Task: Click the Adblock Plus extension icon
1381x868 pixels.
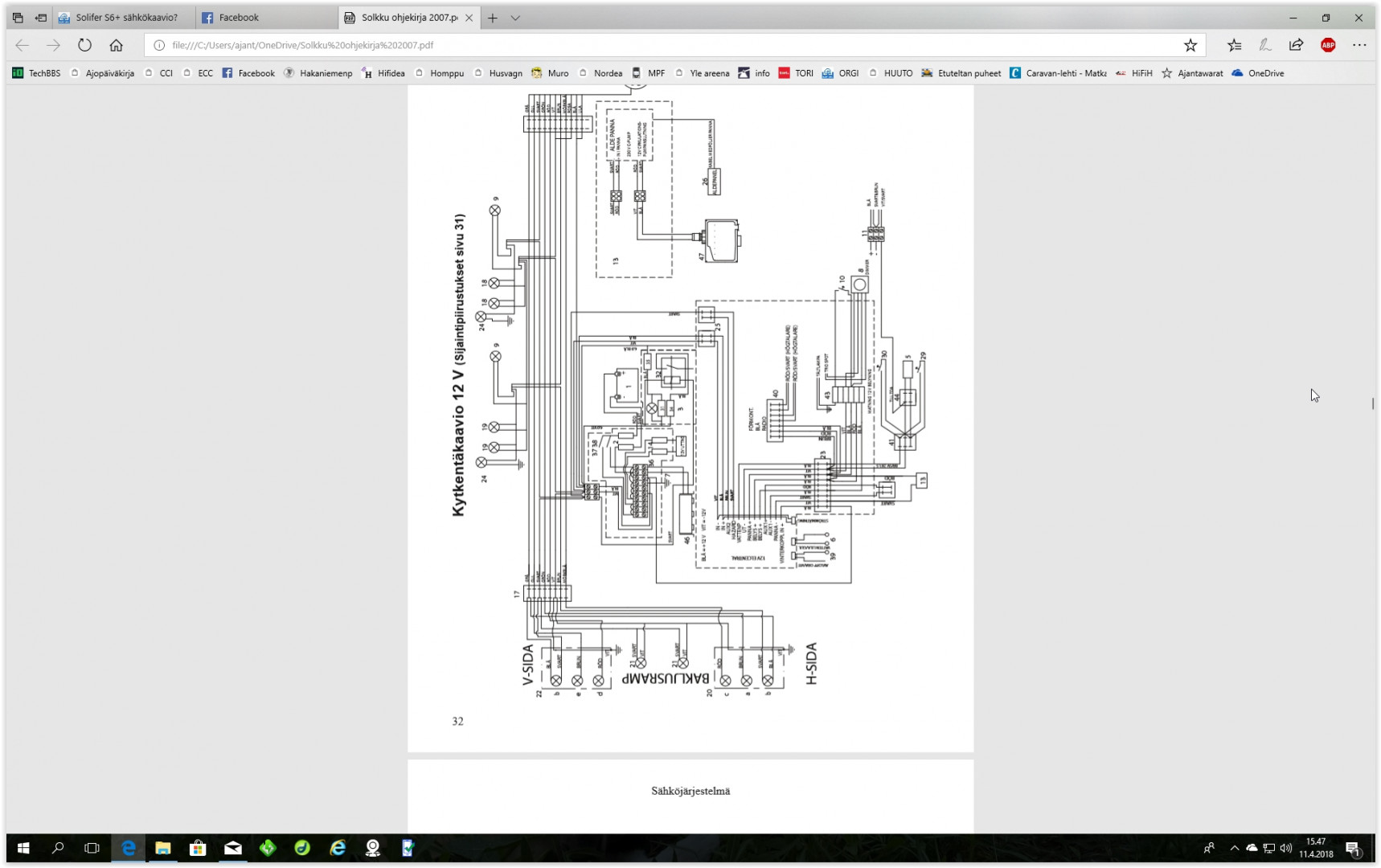Action: 1328,45
